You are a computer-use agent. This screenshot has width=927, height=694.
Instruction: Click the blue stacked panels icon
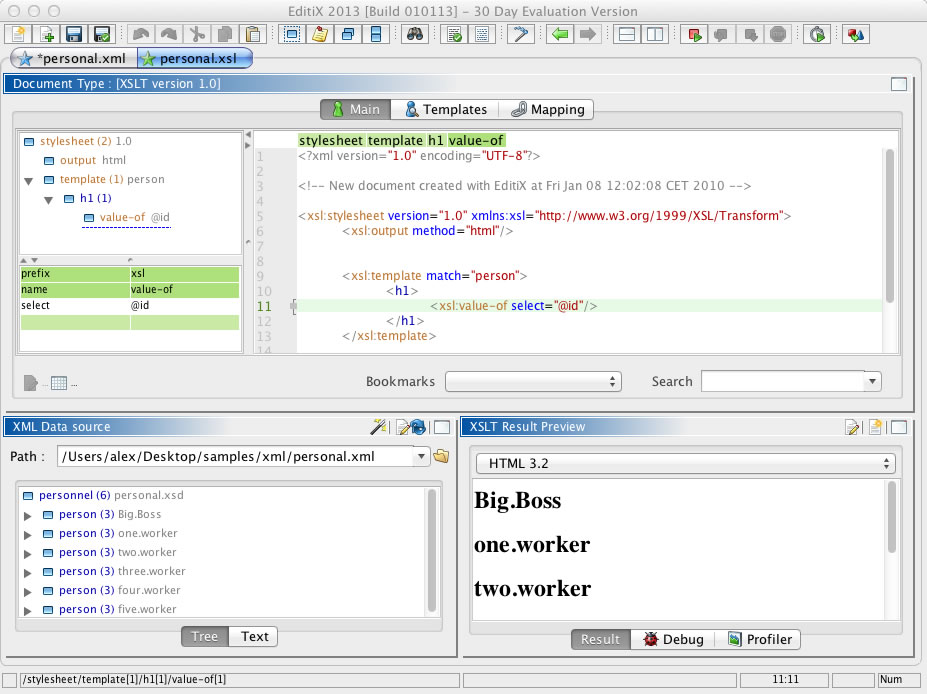[x=375, y=34]
